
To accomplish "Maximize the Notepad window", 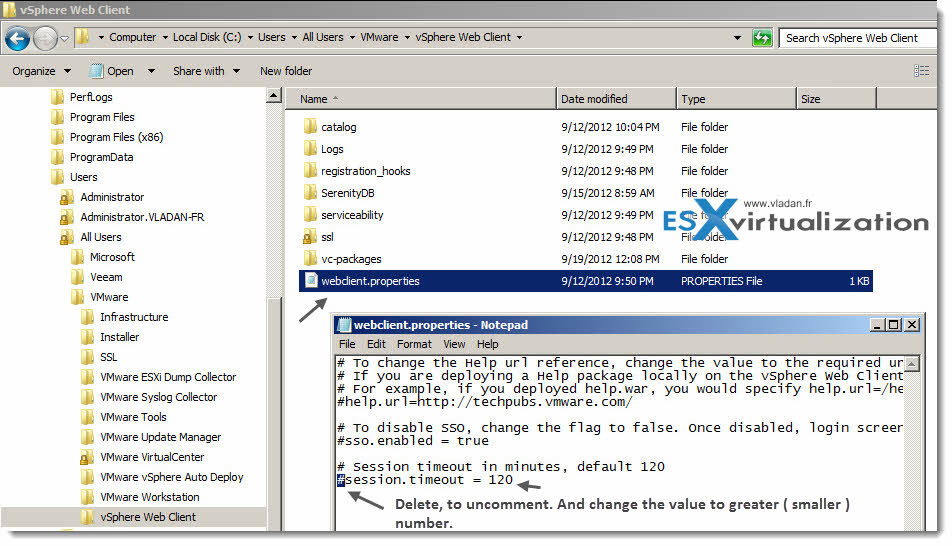I will (894, 325).
